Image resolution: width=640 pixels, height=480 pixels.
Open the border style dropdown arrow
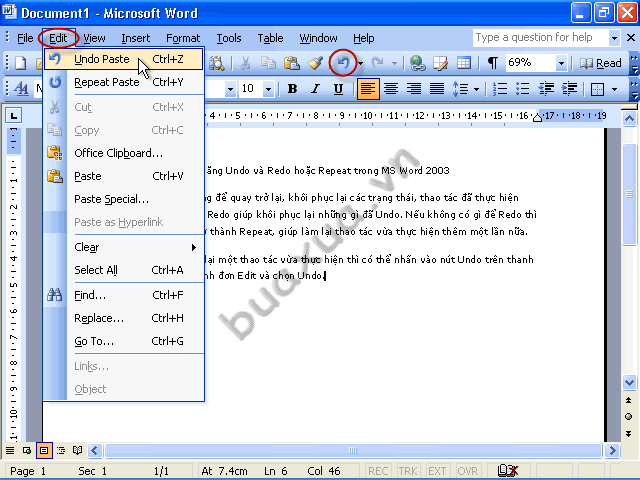(x=614, y=89)
